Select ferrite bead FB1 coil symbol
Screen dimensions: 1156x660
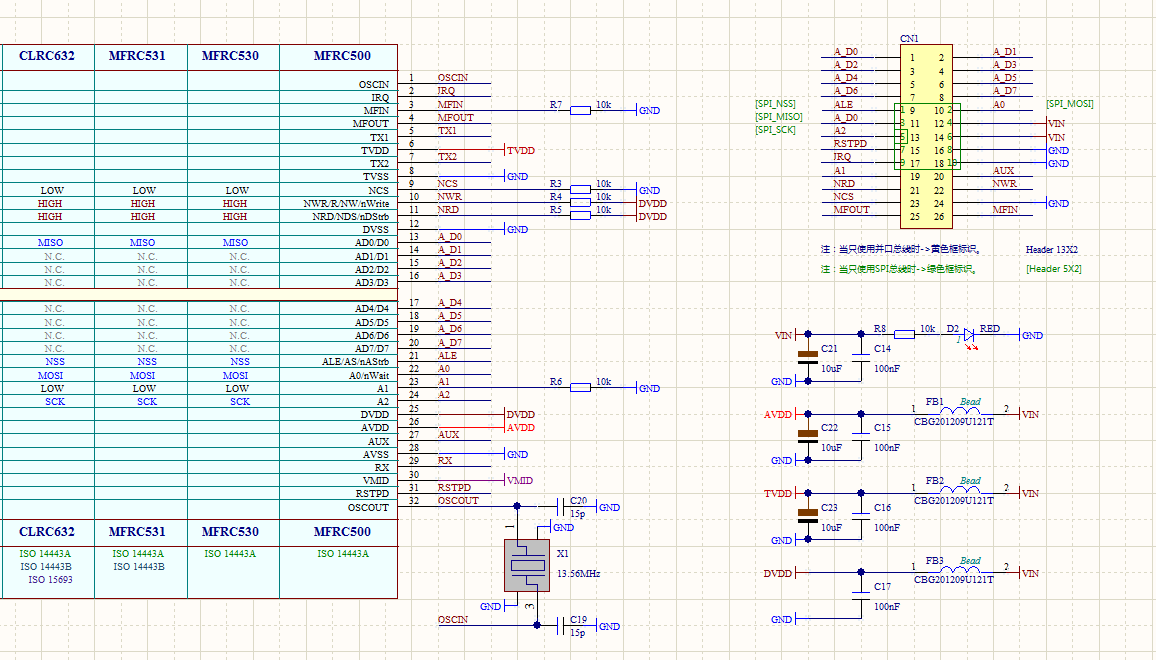961,411
